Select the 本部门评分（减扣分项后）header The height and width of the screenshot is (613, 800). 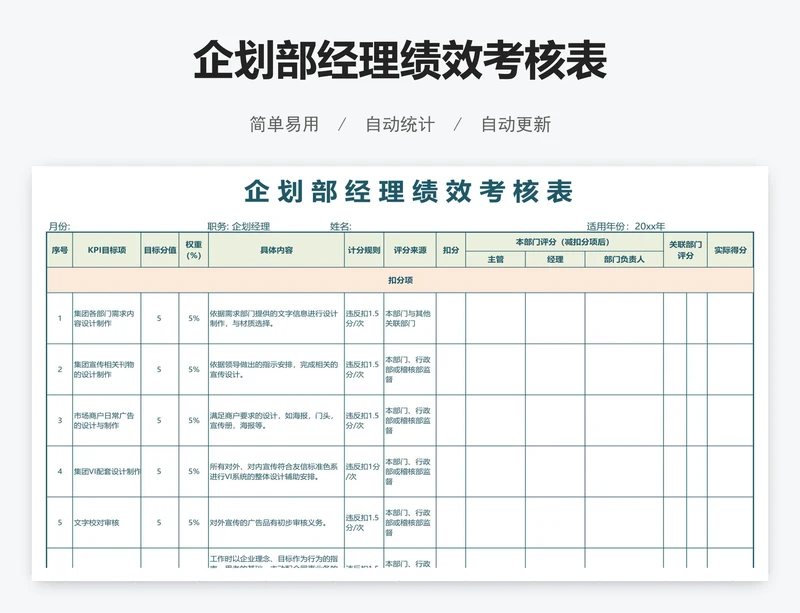coord(564,242)
